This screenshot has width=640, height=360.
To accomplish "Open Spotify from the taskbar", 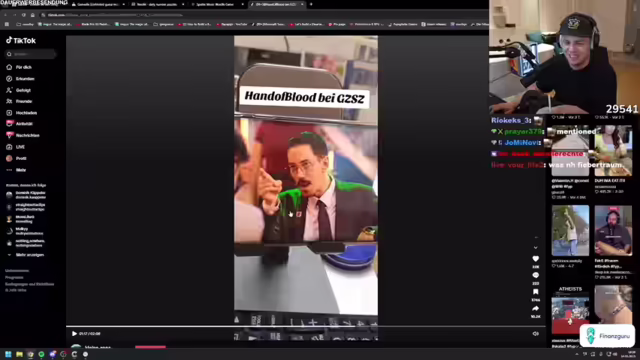I will tap(41, 354).
